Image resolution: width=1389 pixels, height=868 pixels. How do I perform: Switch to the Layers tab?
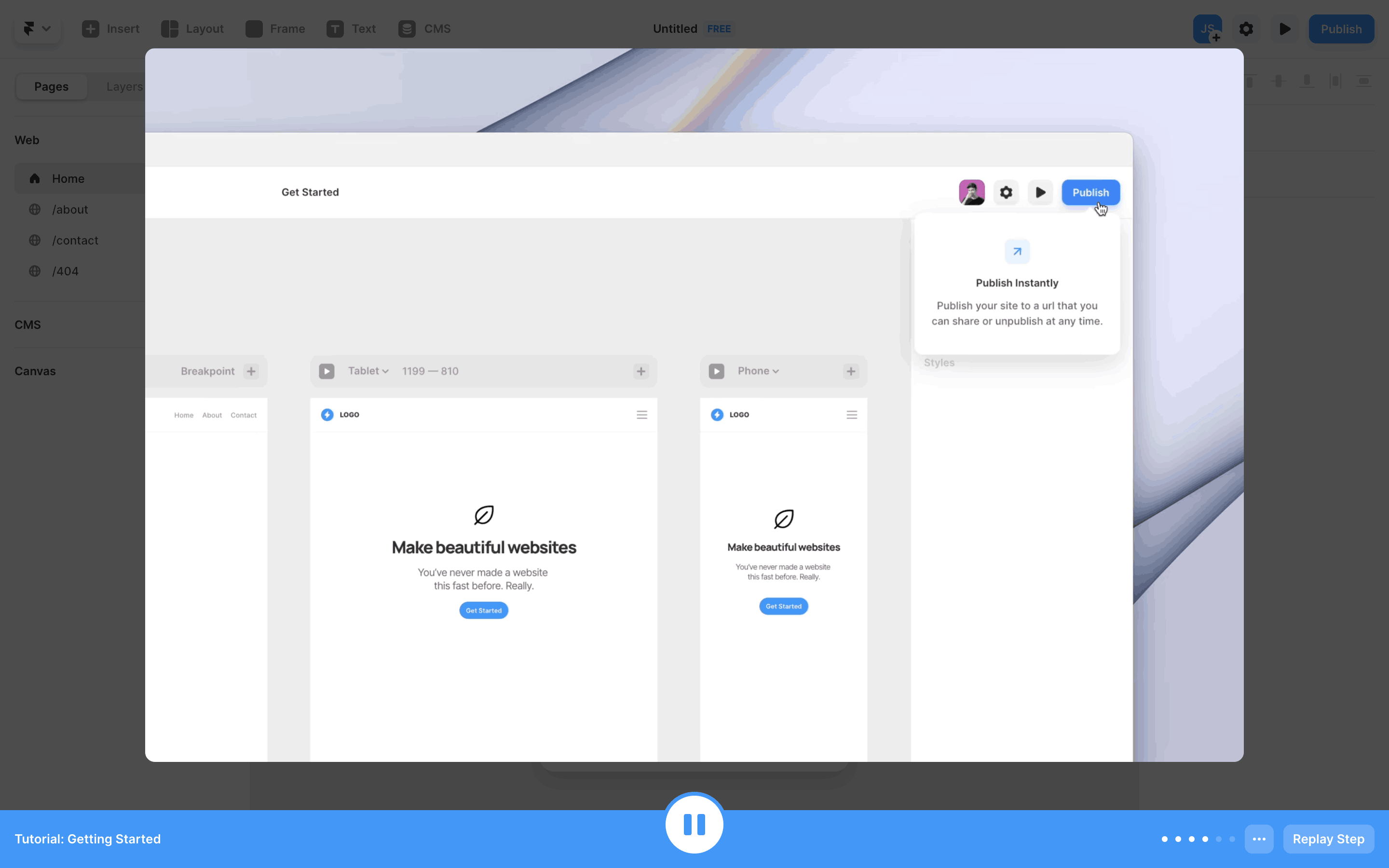tap(124, 87)
